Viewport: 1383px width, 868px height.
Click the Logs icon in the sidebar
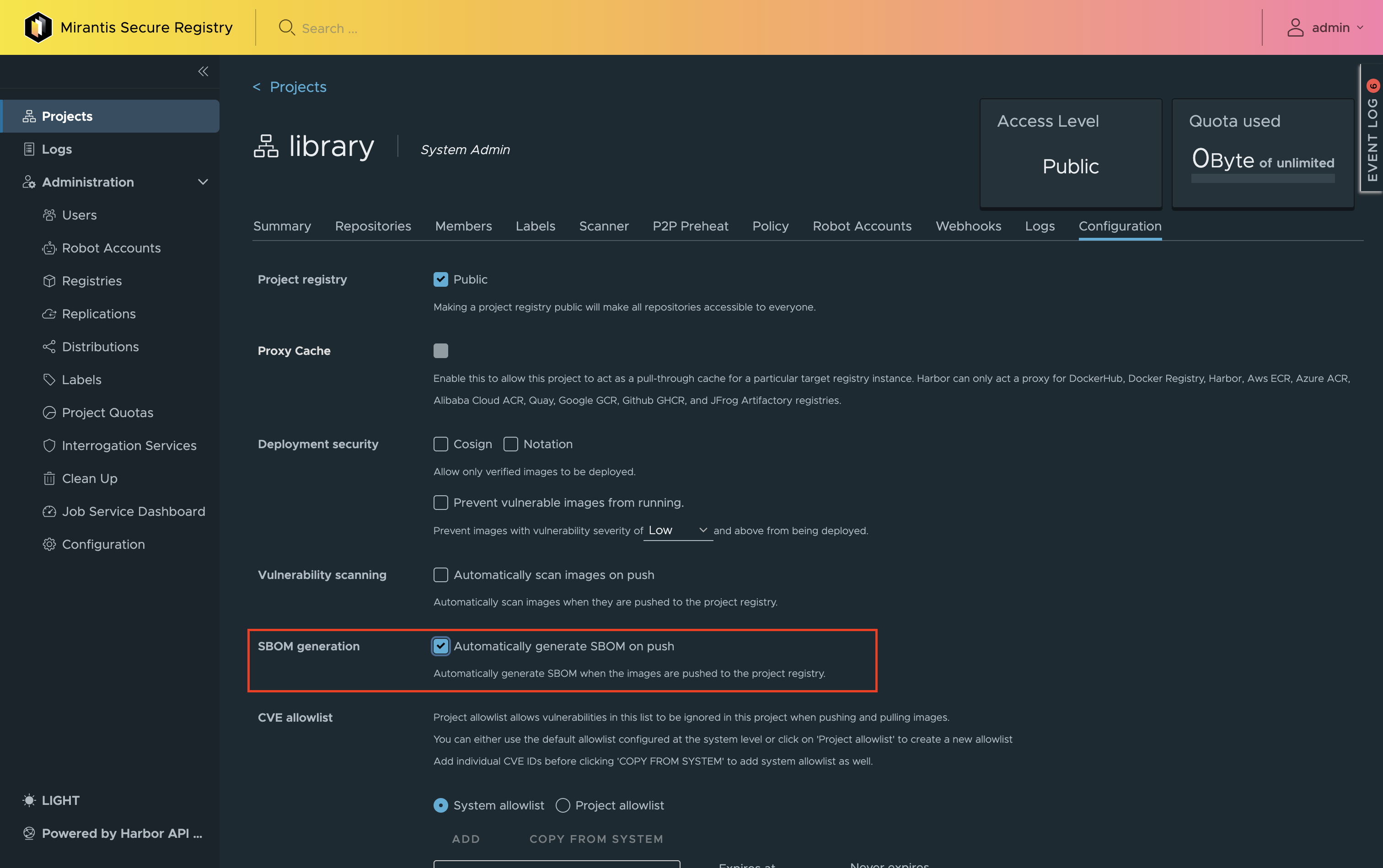pos(29,149)
